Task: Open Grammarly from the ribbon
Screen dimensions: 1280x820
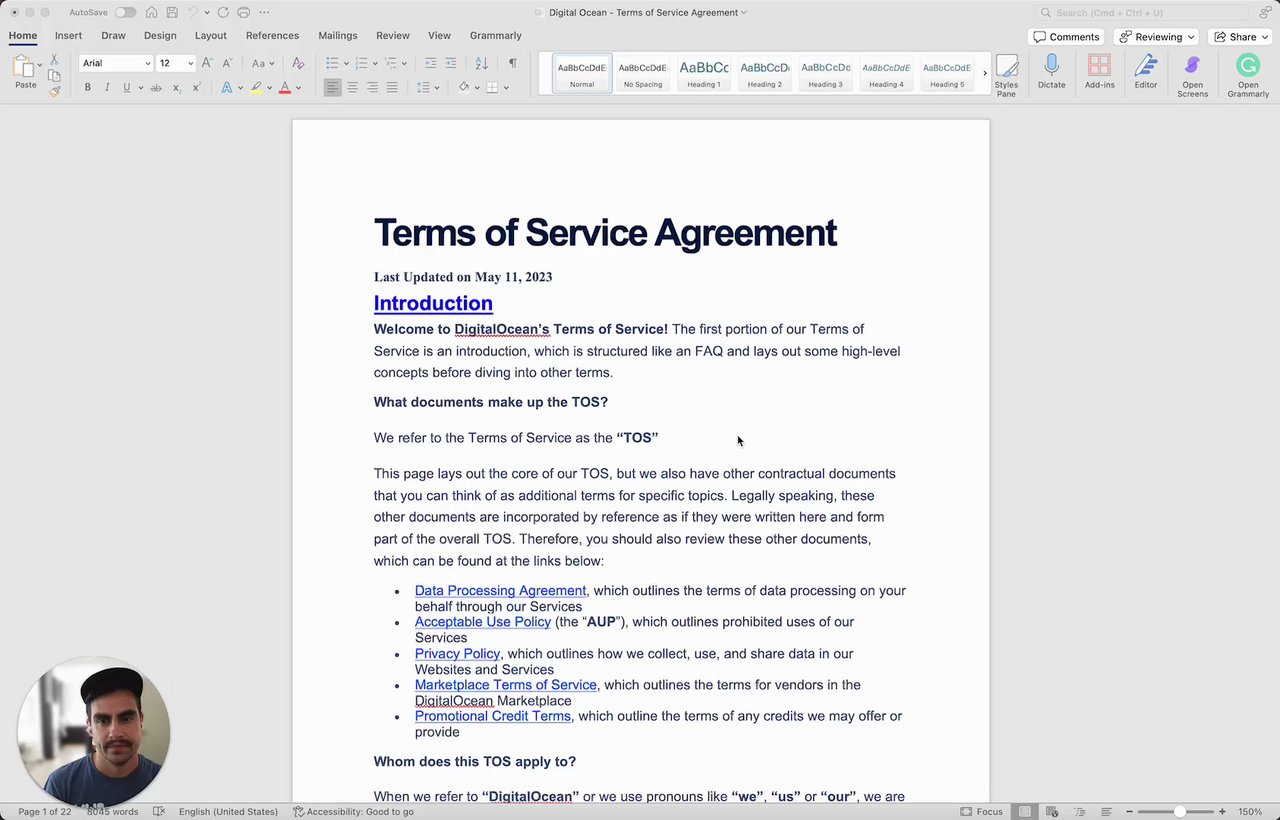Action: click(1248, 76)
